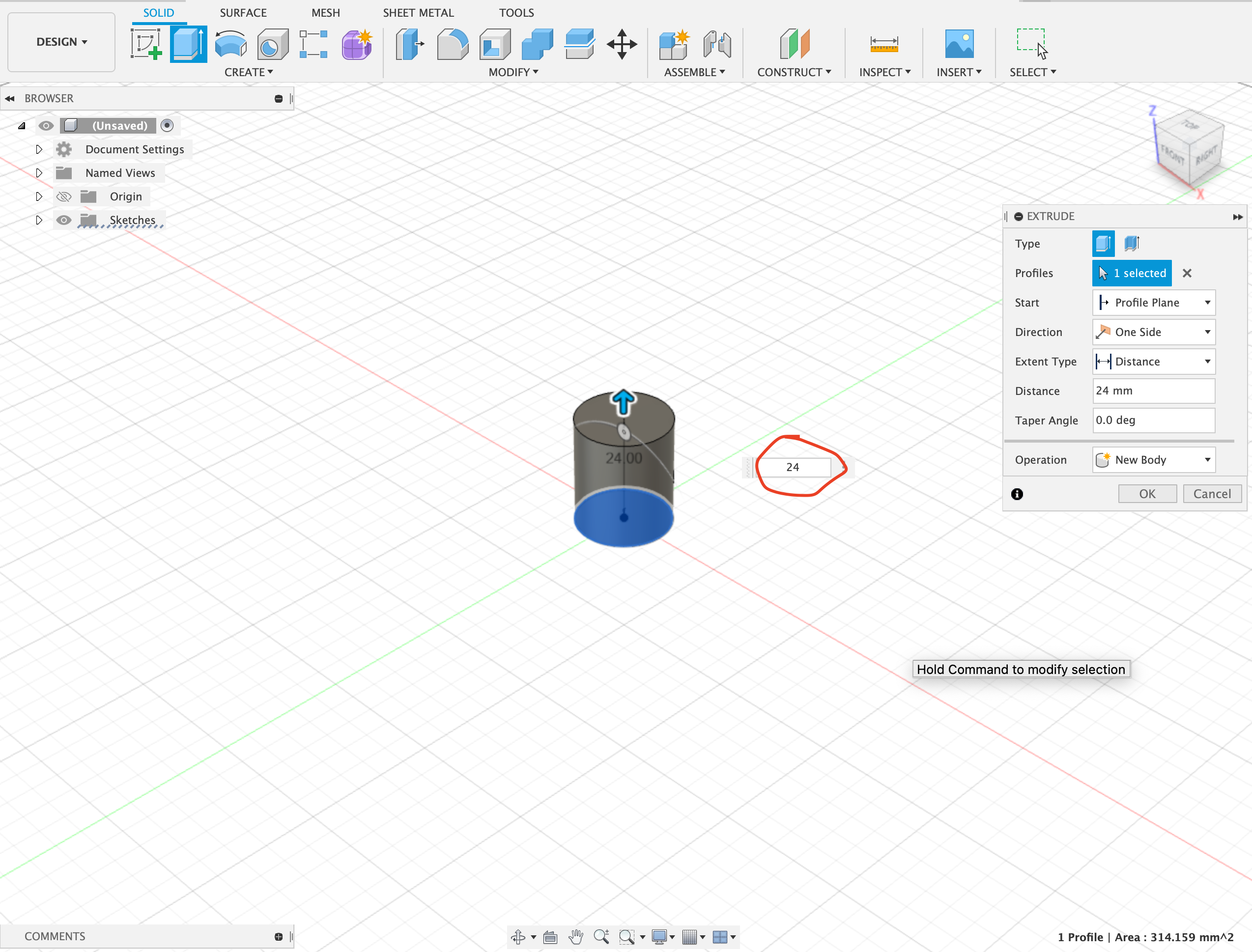Click OK to confirm the extrude operation
Screen dimensions: 1252x952
1147,493
